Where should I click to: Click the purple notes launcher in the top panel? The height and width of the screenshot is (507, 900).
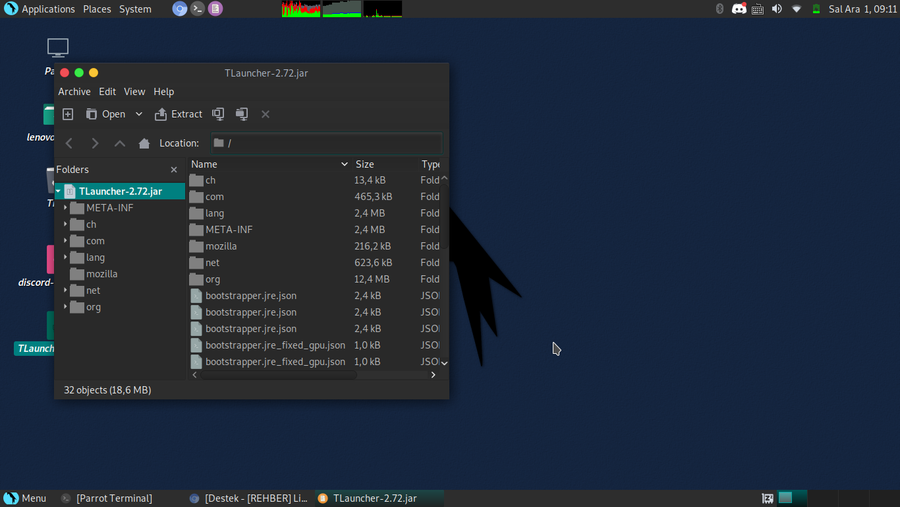215,9
